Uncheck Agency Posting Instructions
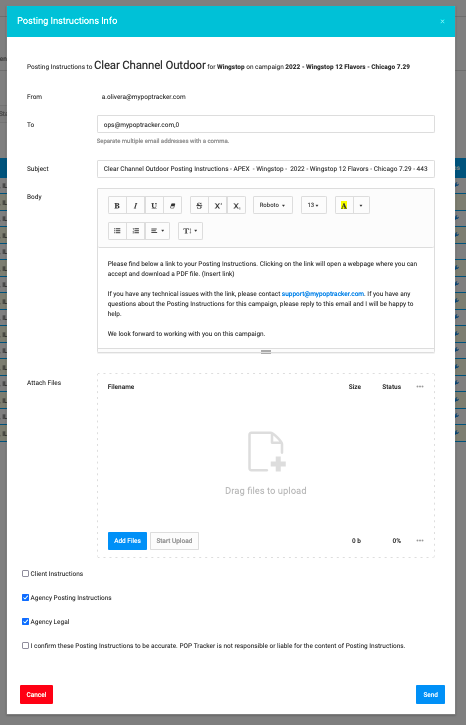 tap(25, 597)
